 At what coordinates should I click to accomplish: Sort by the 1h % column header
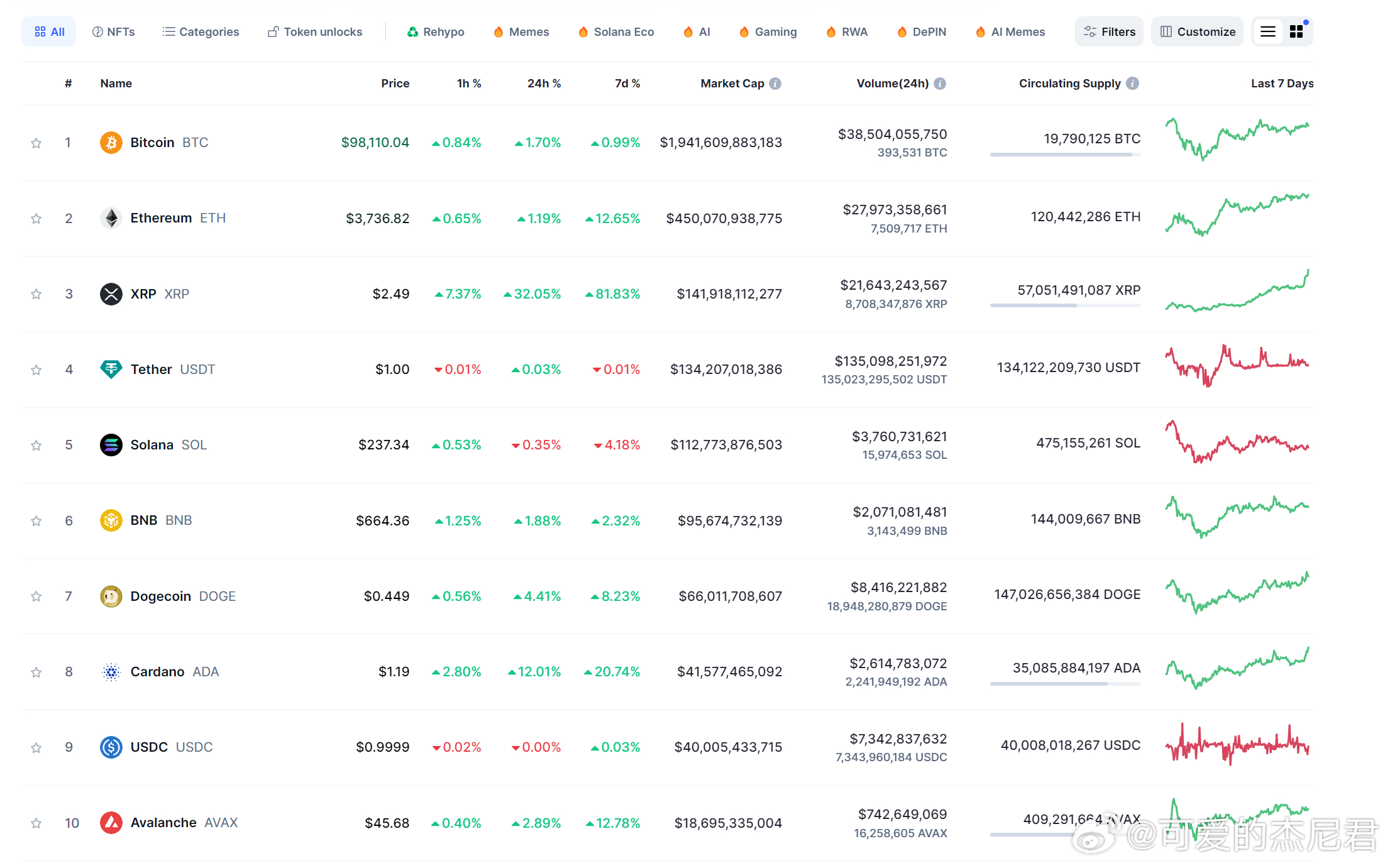469,84
